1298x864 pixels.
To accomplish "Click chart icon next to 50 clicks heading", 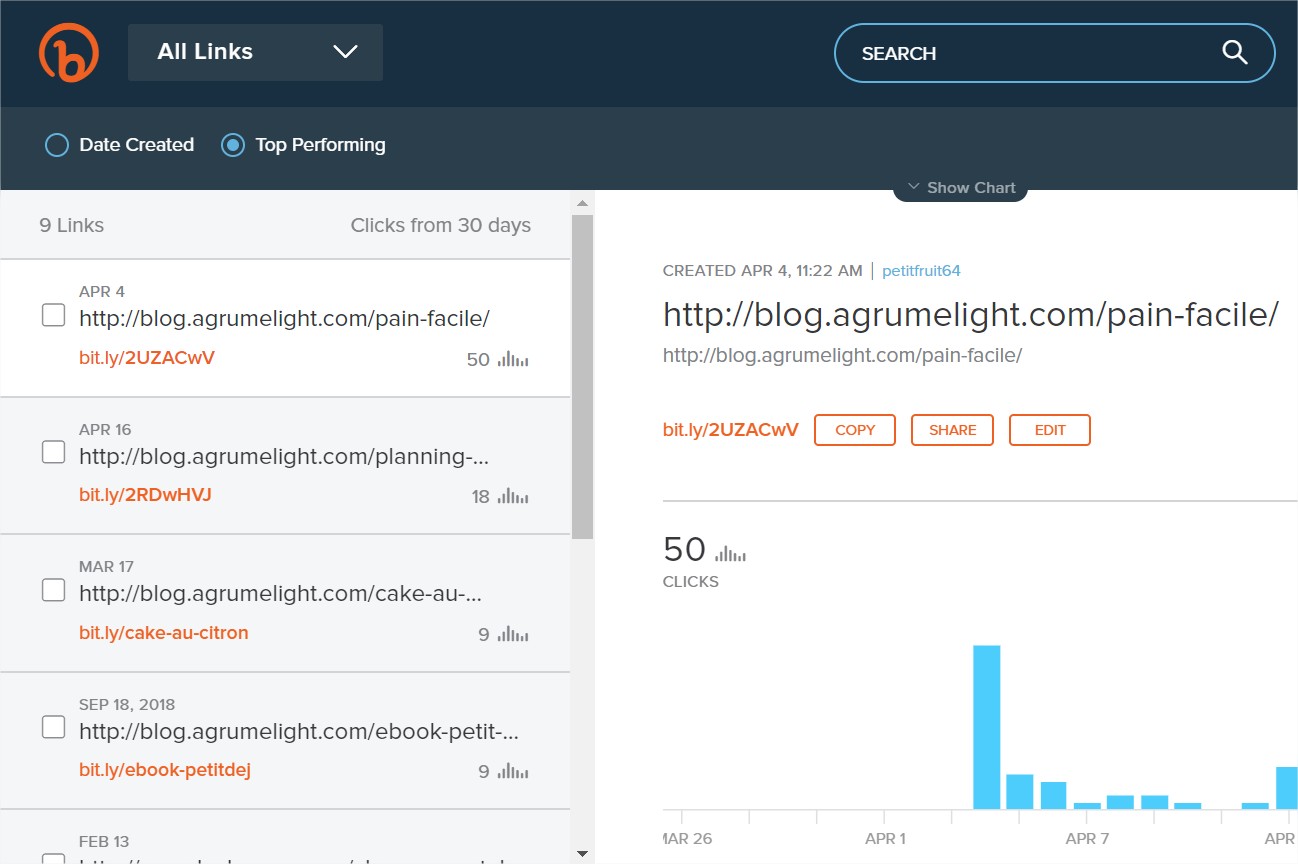I will pos(730,553).
